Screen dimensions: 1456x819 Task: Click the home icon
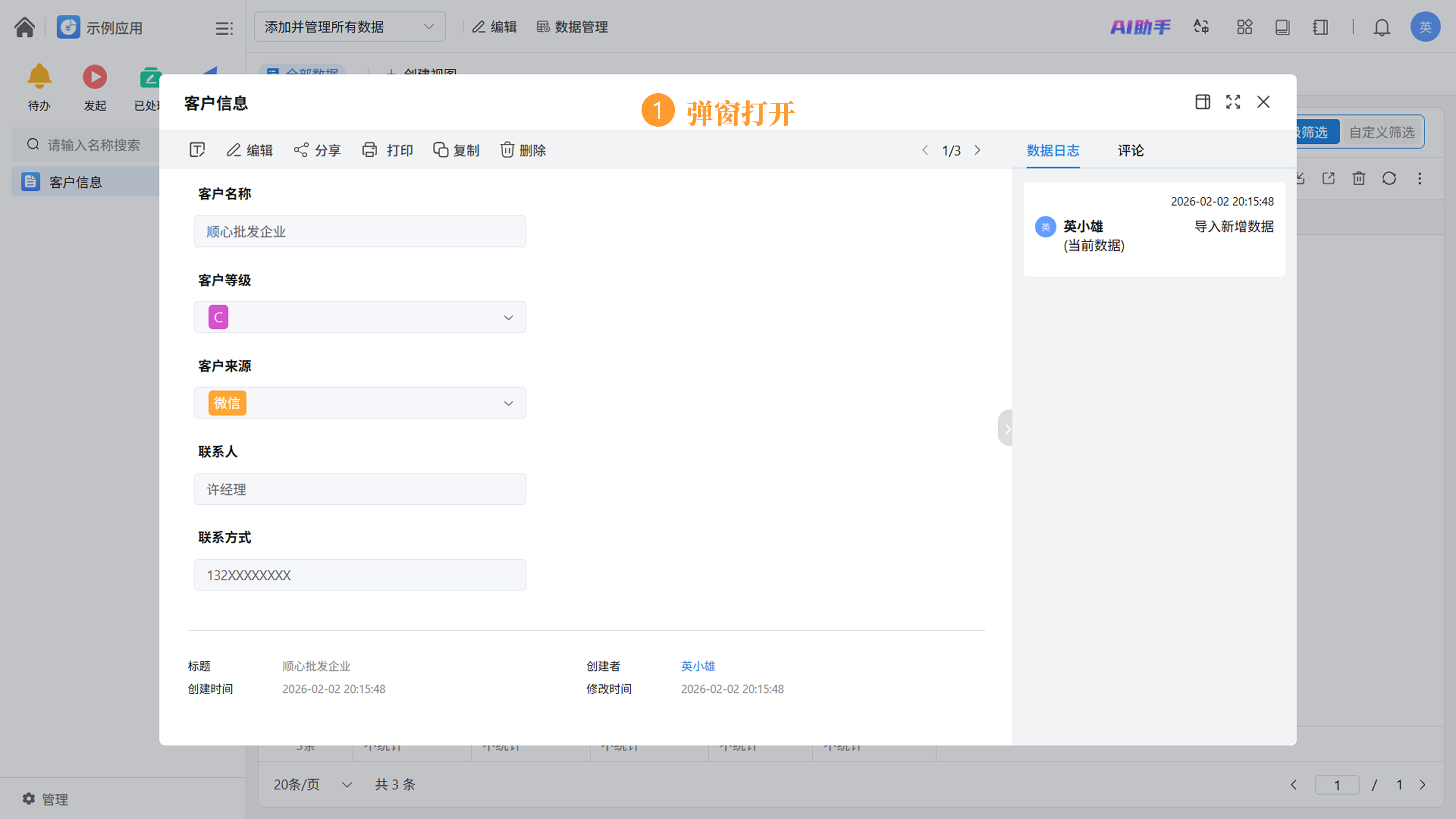pyautogui.click(x=24, y=27)
